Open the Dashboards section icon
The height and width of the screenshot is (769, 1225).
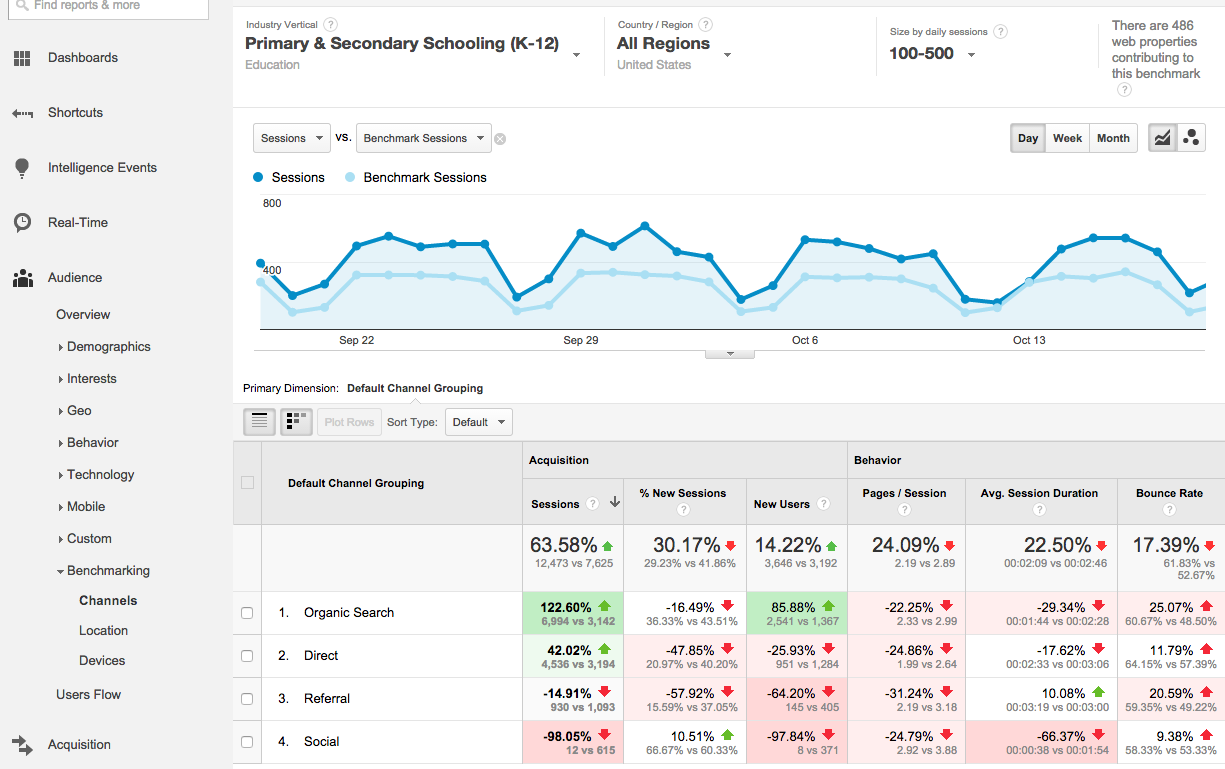pyautogui.click(x=21, y=57)
